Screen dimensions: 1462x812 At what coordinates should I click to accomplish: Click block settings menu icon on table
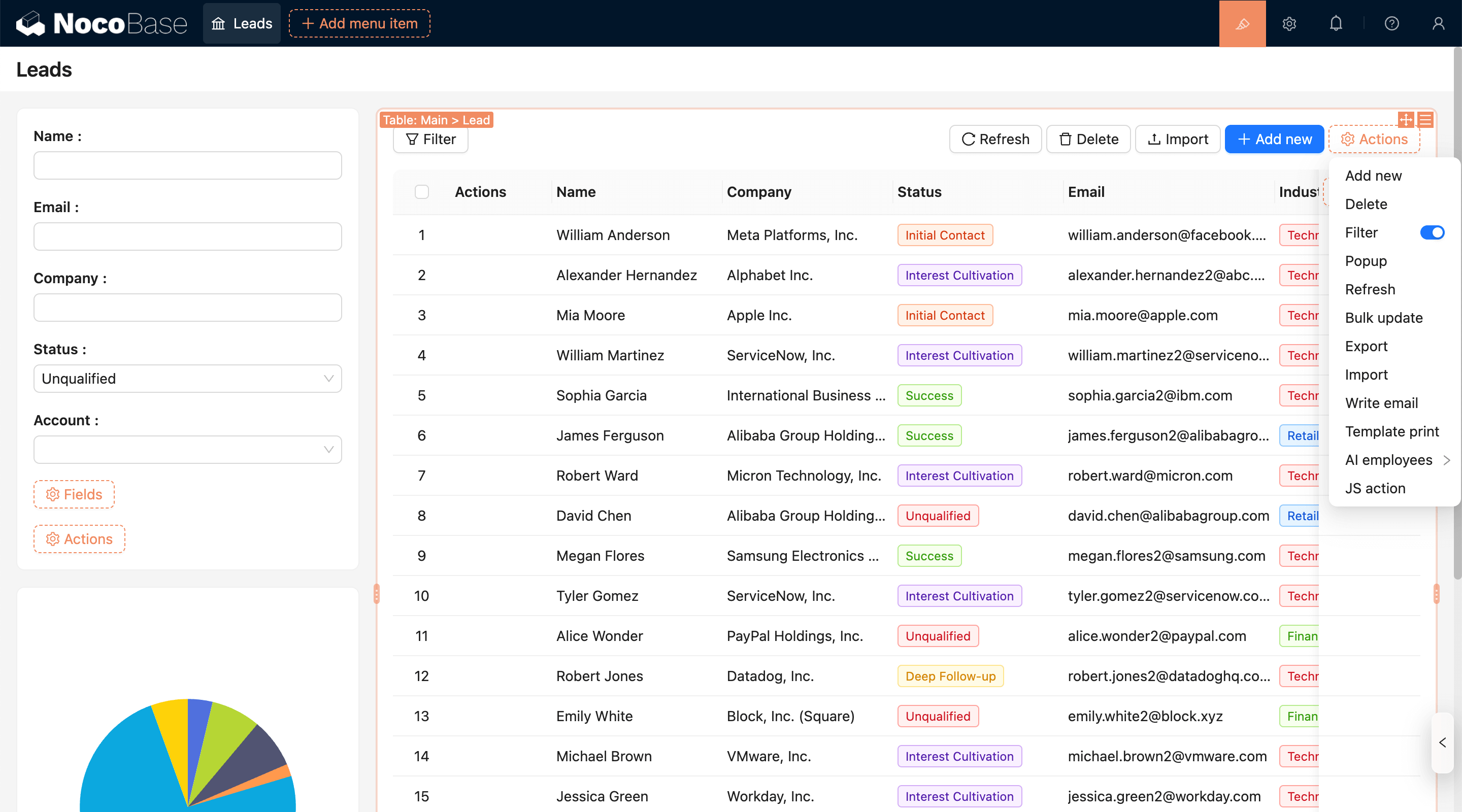click(x=1425, y=120)
